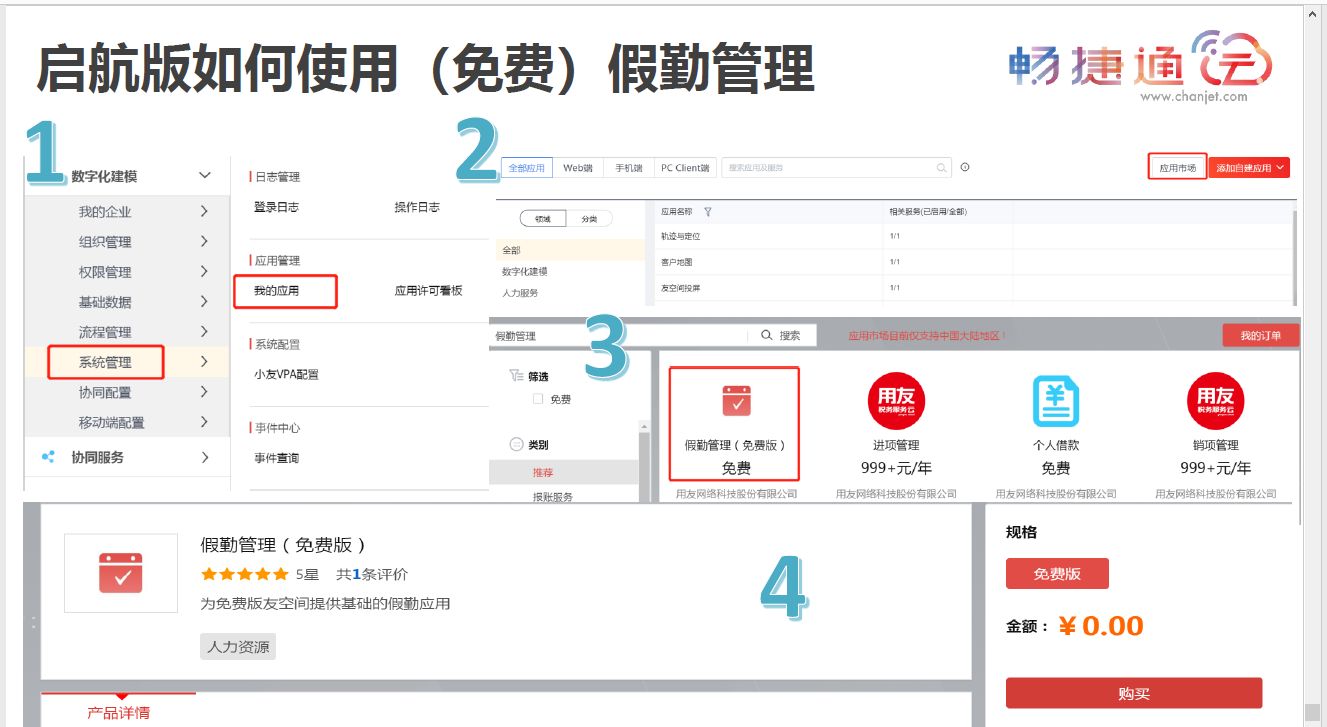Screen dimensions: 1327x727
Task: Select the 销项管理 red 用友 icon
Action: pyautogui.click(x=1215, y=401)
